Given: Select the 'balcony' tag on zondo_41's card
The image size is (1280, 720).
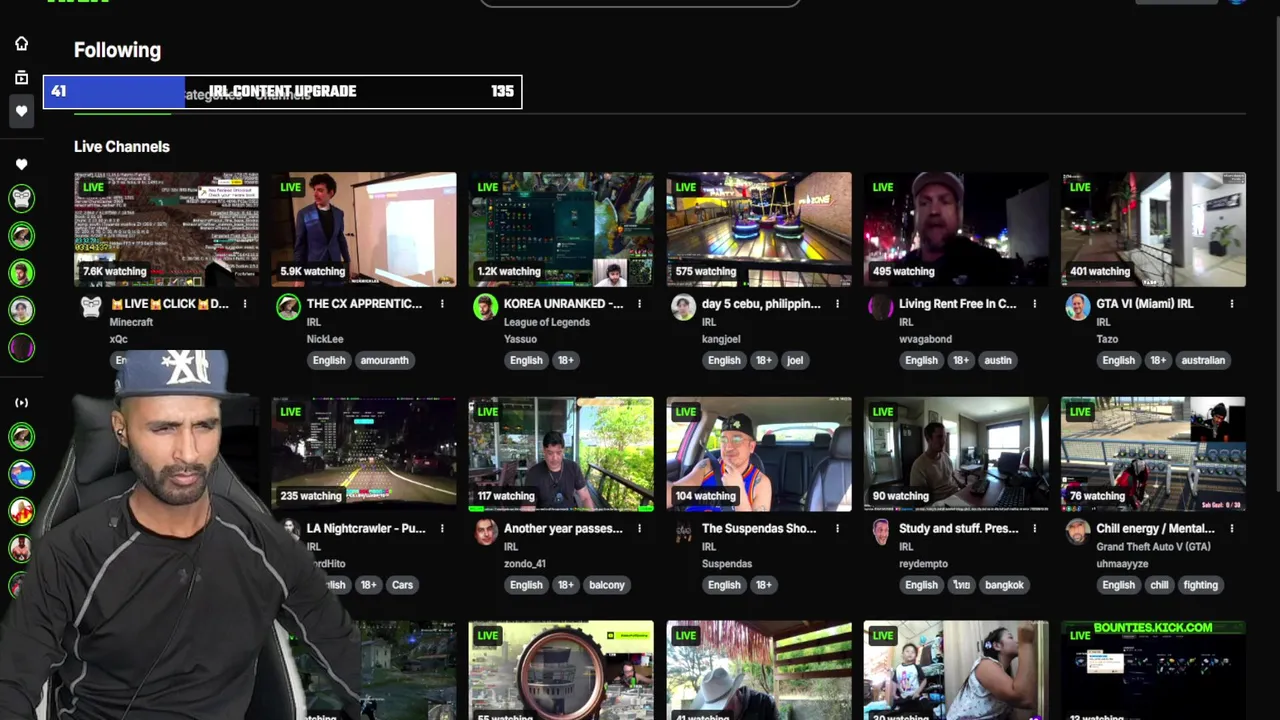Looking at the screenshot, I should tap(606, 585).
